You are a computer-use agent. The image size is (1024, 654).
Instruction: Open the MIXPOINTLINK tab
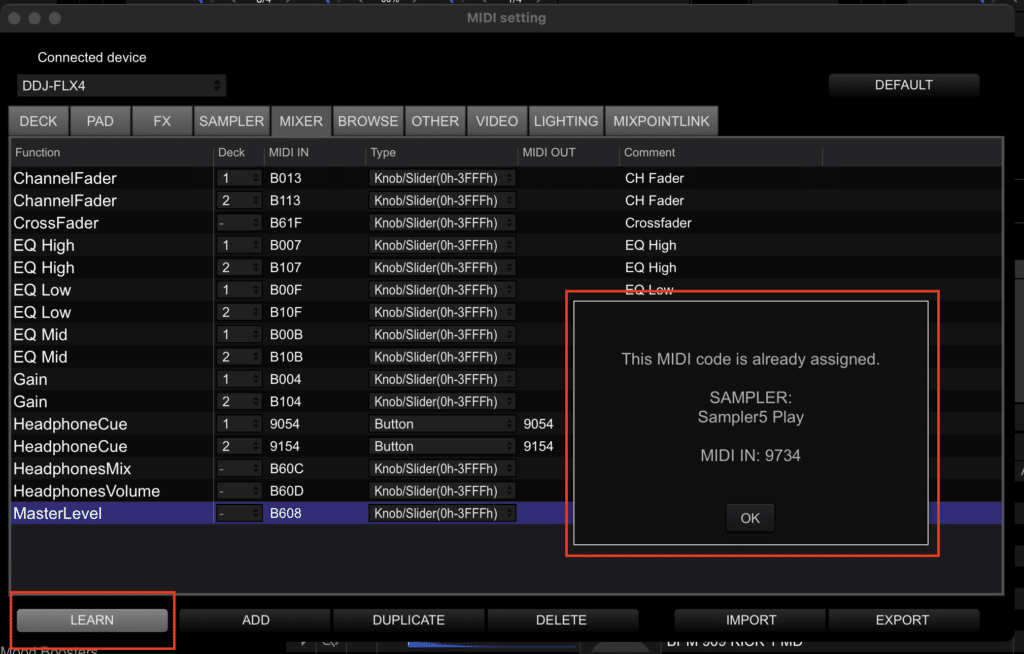point(661,120)
